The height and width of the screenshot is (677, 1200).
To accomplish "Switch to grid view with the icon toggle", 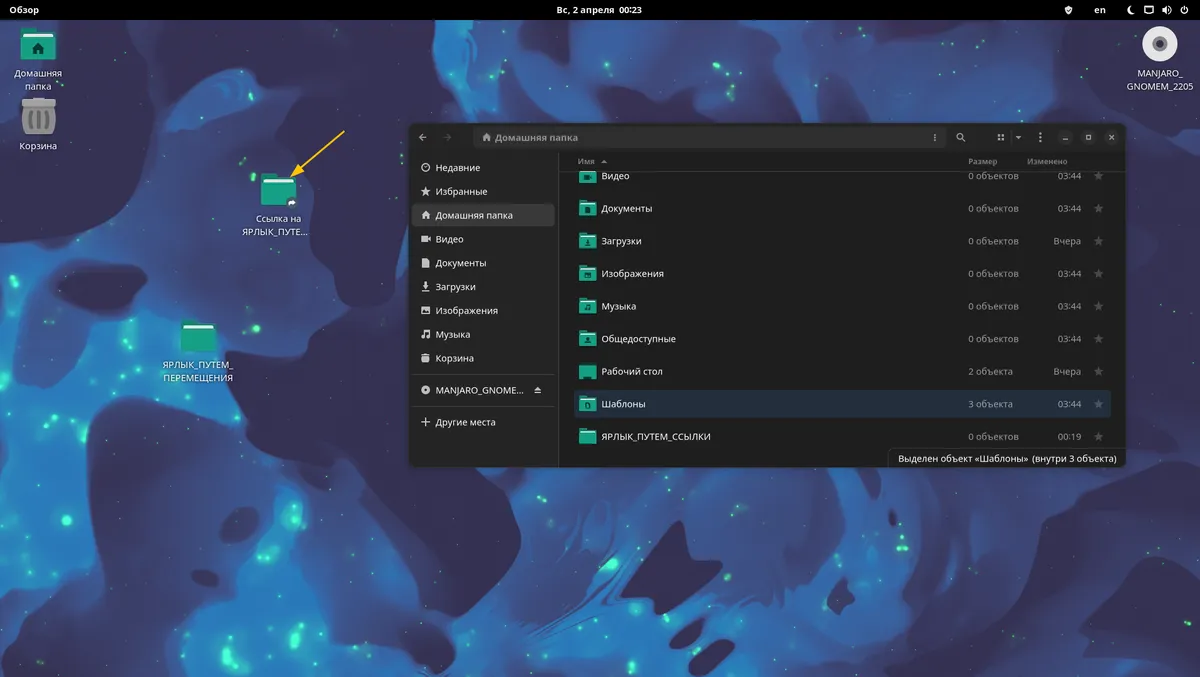I will click(1000, 137).
